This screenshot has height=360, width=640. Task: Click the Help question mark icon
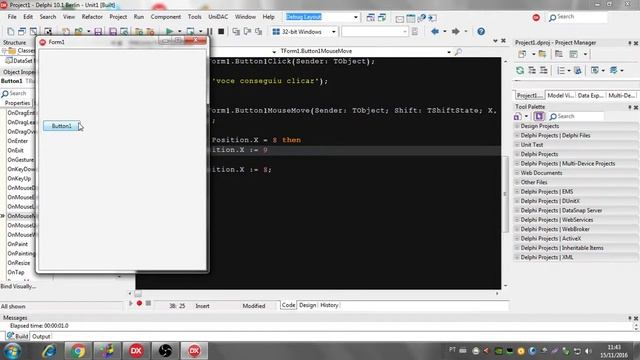point(481,31)
